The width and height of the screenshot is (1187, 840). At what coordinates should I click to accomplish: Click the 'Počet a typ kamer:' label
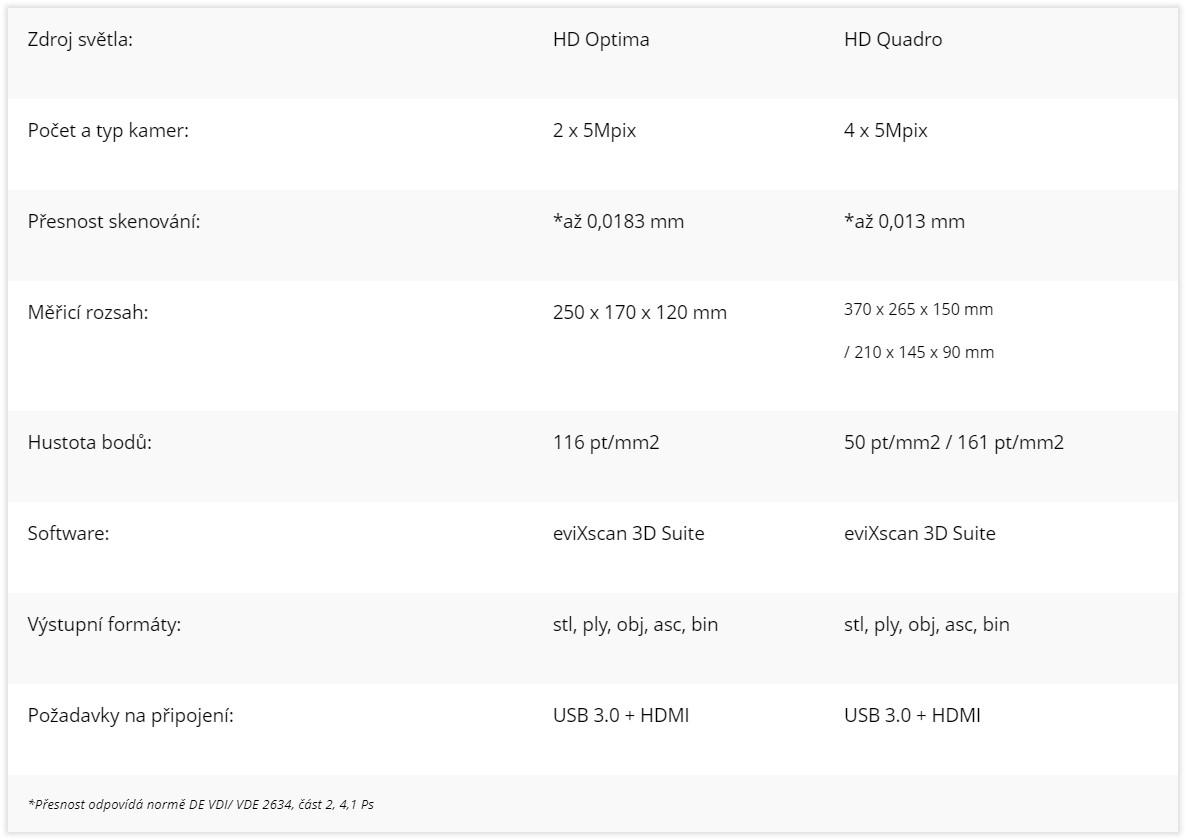[x=108, y=131]
